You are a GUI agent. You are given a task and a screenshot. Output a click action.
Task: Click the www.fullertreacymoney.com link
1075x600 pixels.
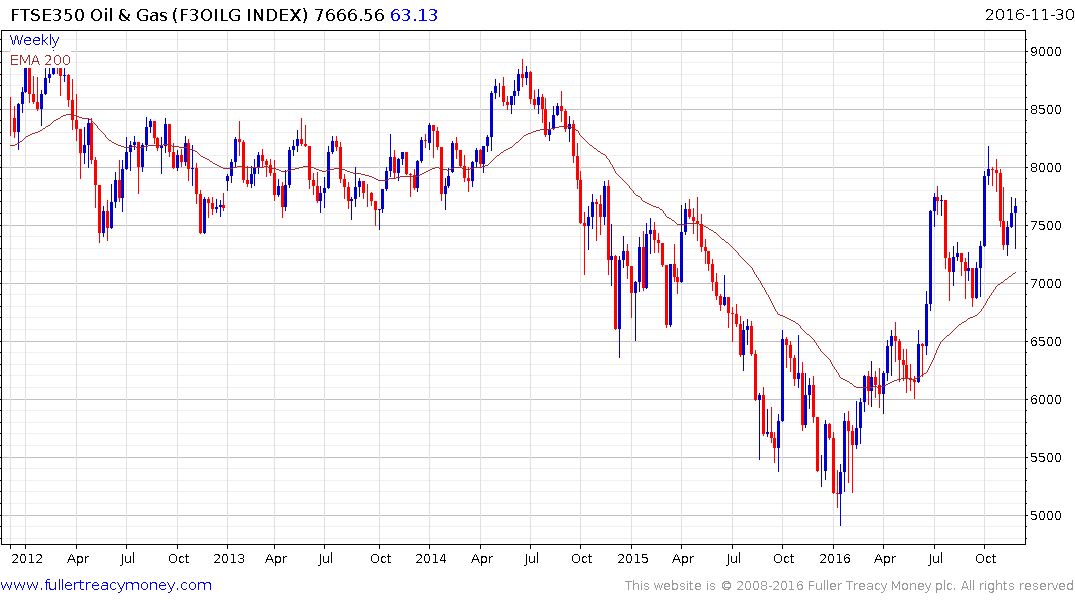click(x=106, y=585)
